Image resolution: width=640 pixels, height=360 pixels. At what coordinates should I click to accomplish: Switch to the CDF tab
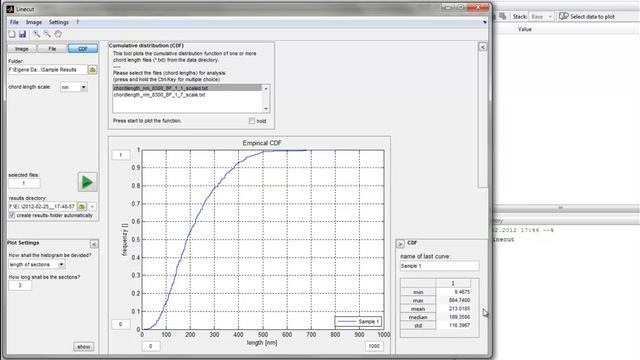coord(83,49)
